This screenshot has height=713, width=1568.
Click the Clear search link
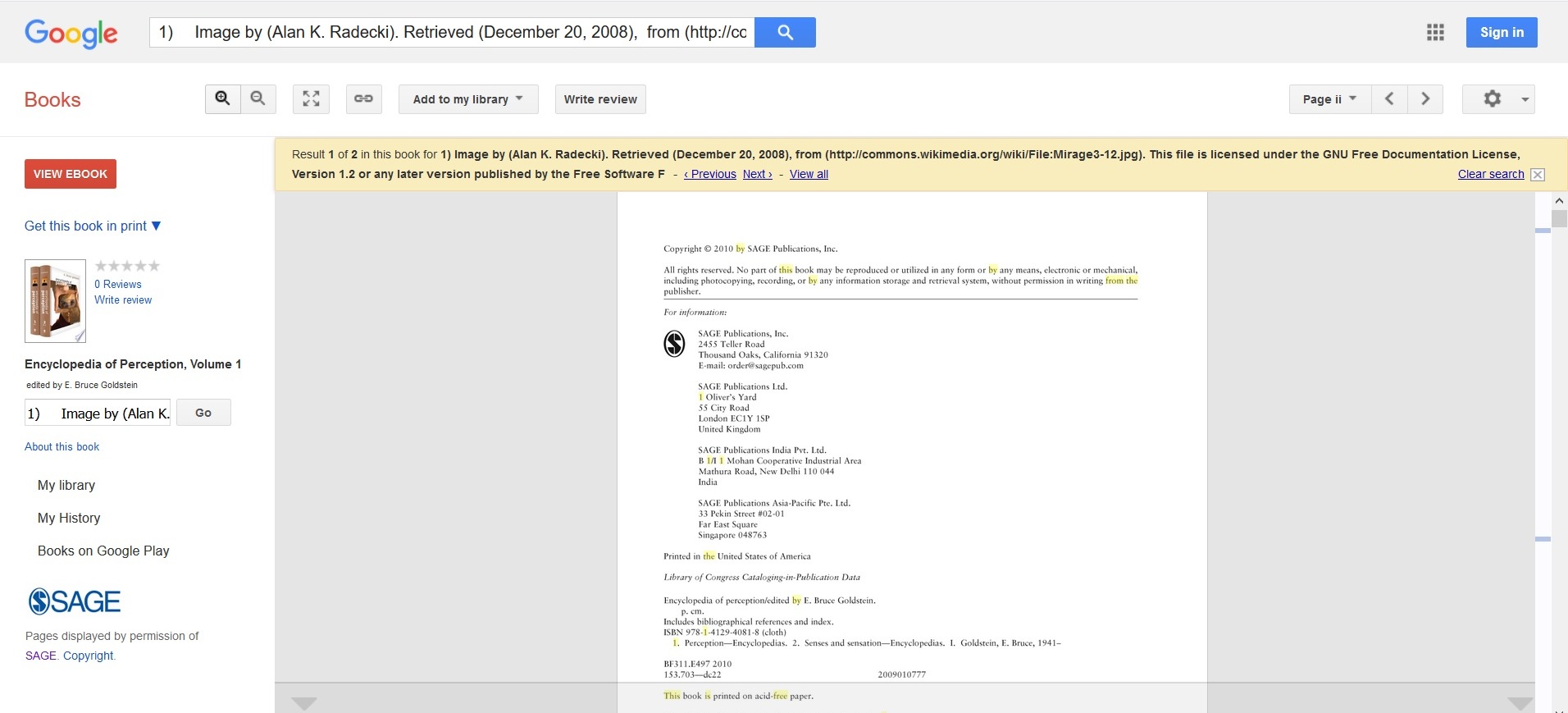click(x=1491, y=174)
